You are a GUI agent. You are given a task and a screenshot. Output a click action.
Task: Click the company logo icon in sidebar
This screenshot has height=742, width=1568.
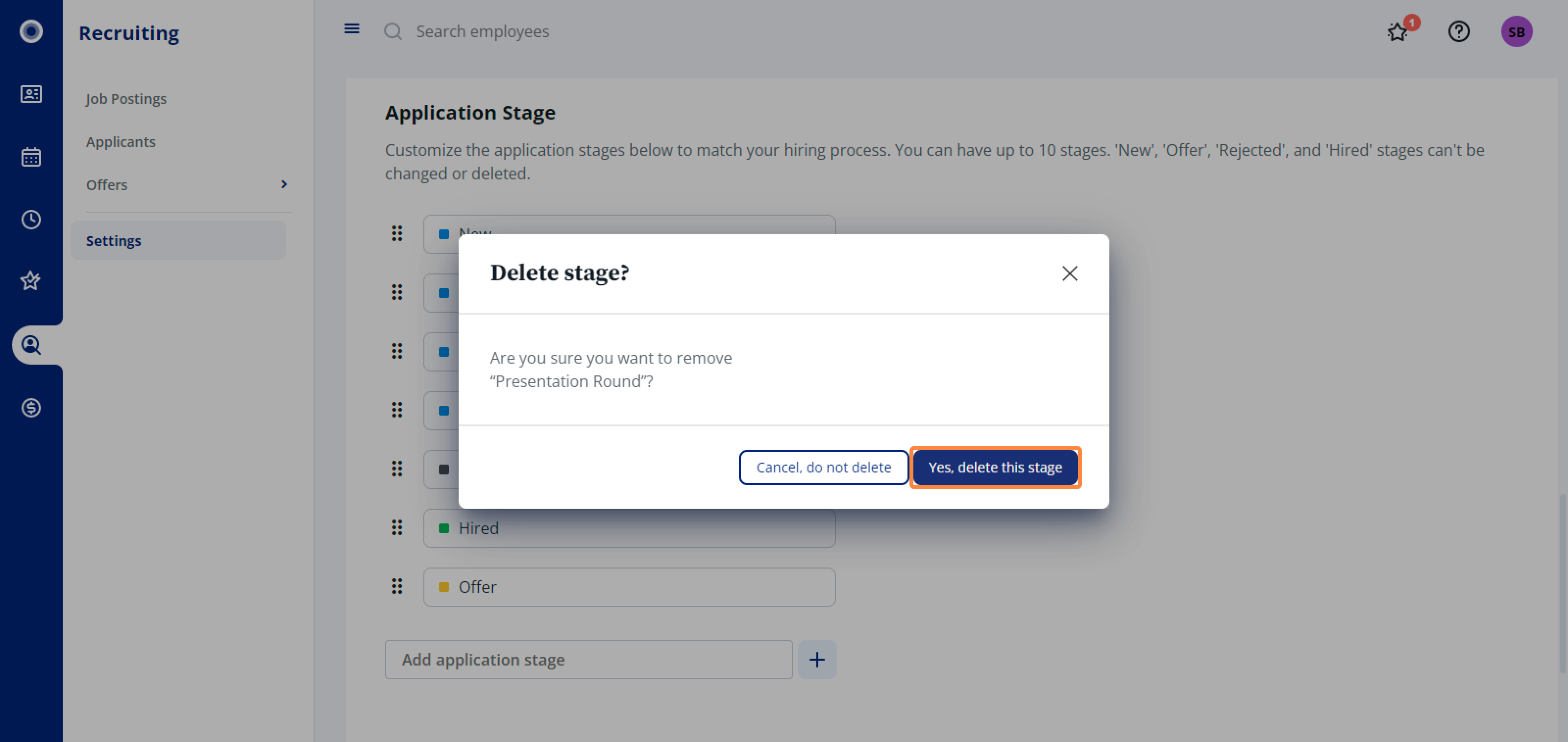pos(31,31)
